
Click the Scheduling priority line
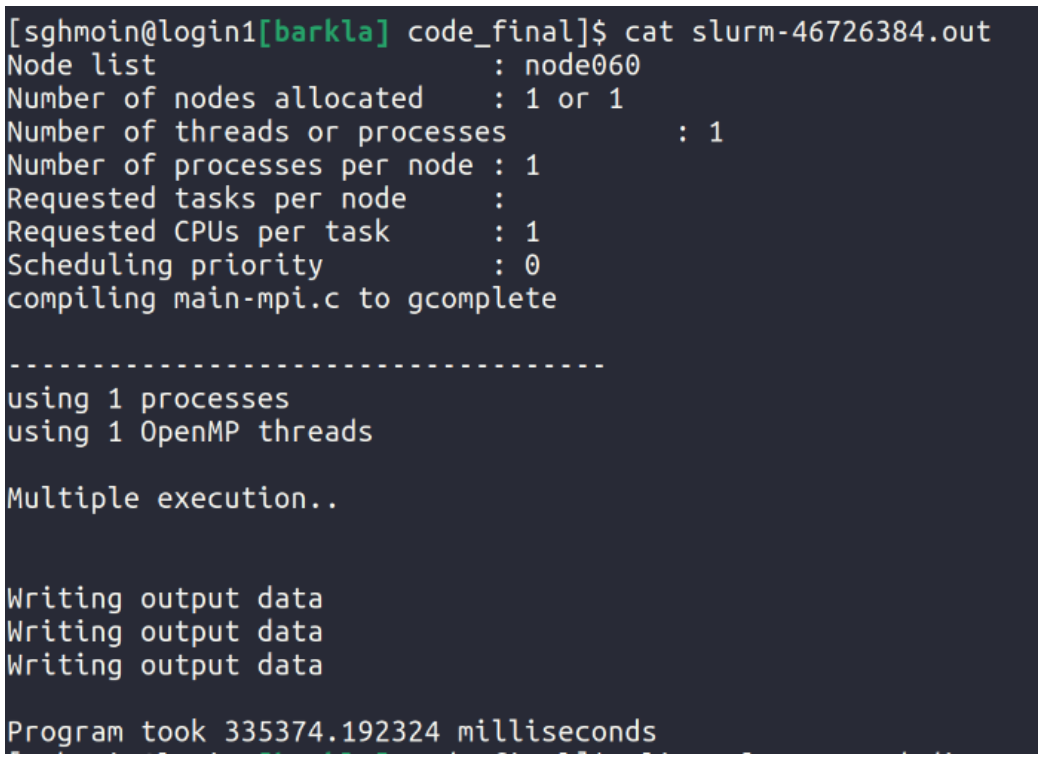click(165, 265)
